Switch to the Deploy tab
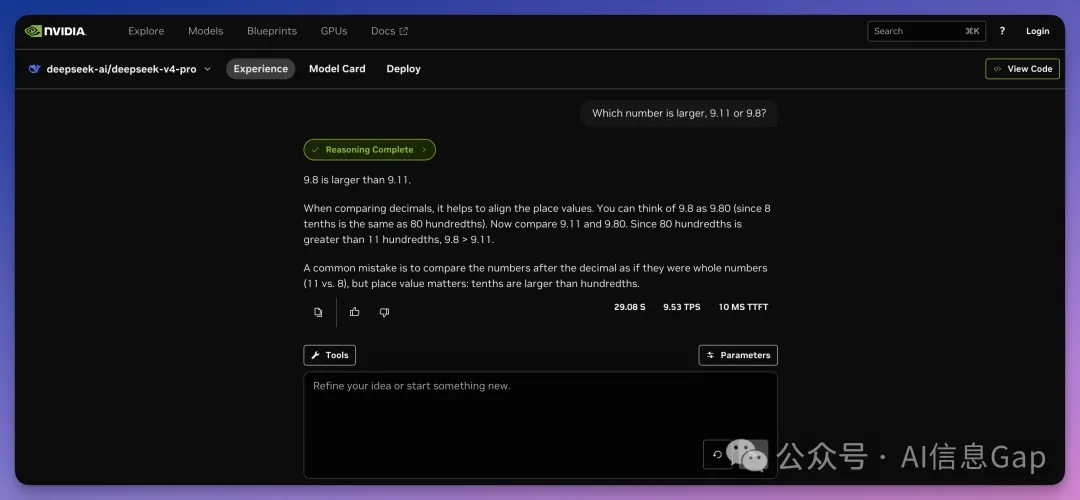 [404, 69]
